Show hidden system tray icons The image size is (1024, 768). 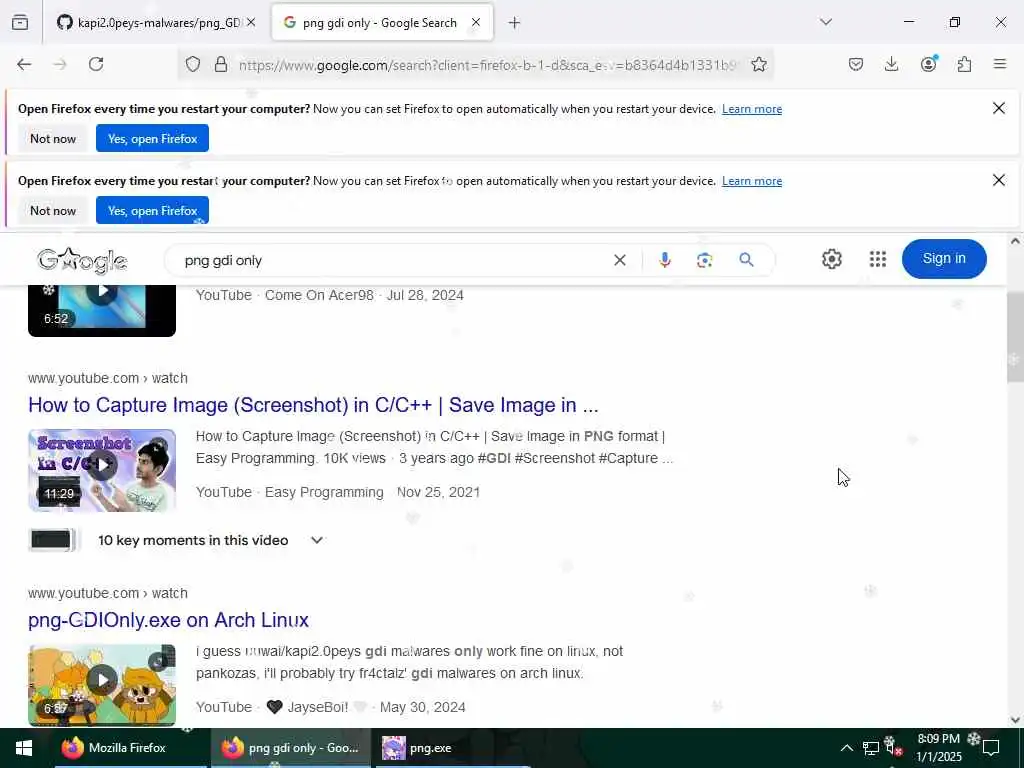tap(846, 748)
